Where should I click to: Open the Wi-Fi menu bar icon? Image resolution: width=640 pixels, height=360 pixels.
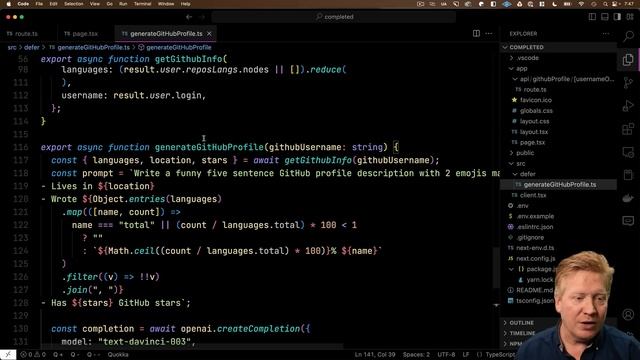point(581,4)
